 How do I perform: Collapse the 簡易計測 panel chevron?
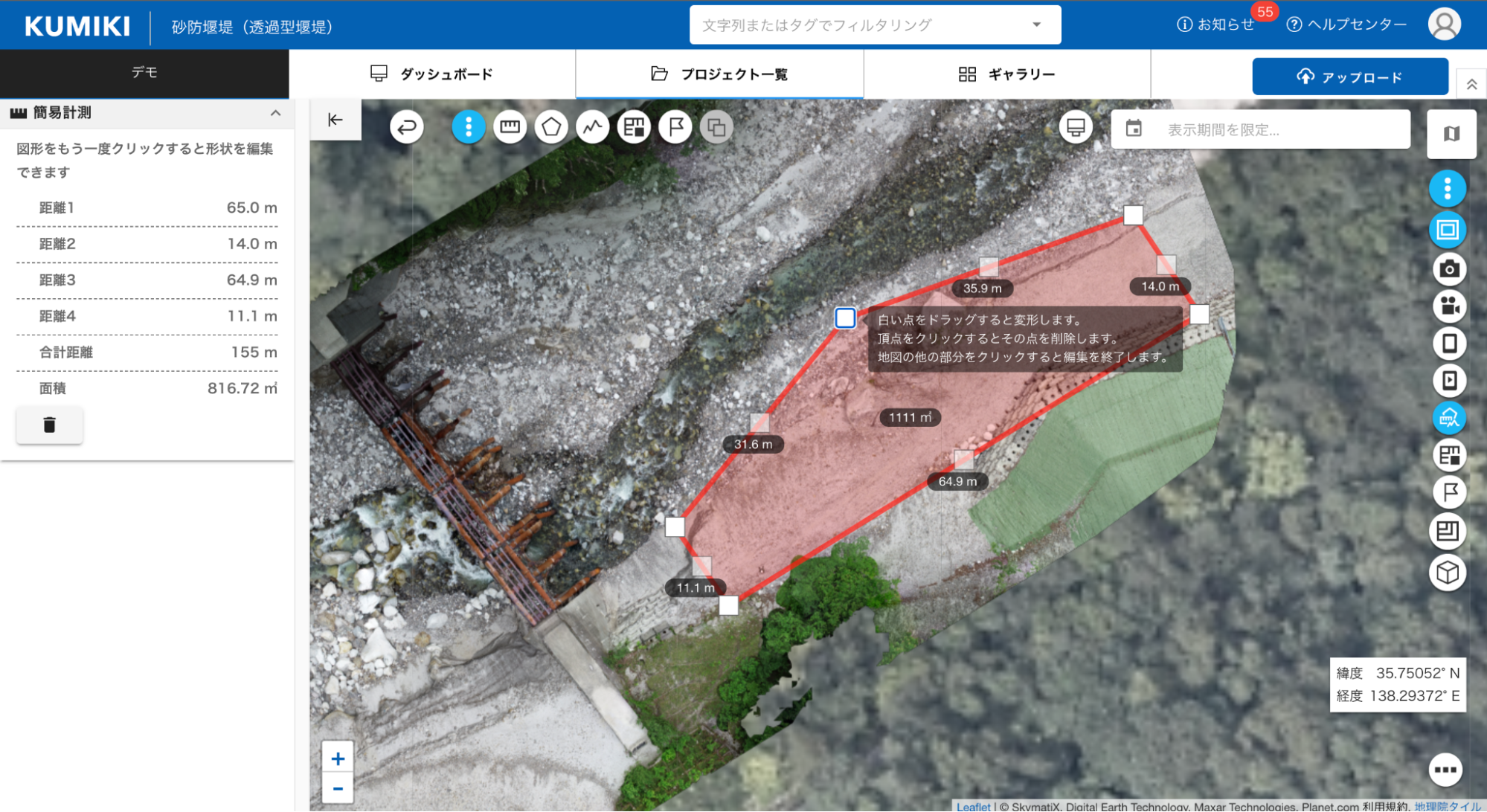click(x=275, y=113)
